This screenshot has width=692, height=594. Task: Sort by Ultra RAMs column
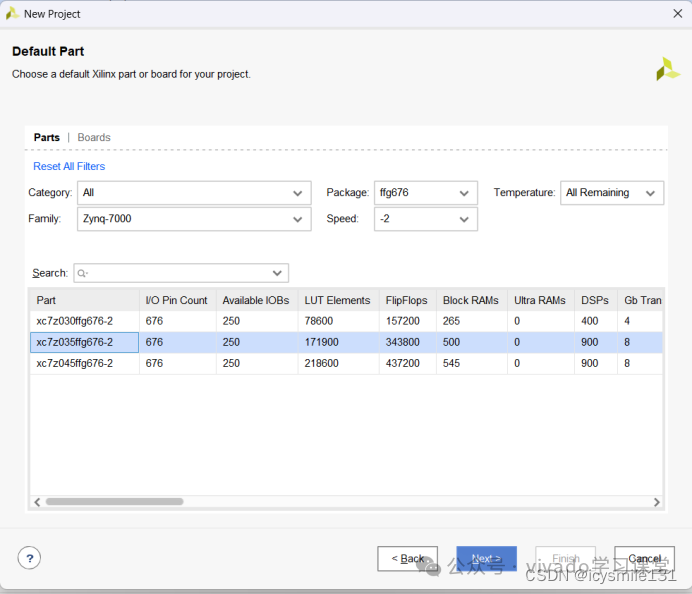tap(541, 301)
